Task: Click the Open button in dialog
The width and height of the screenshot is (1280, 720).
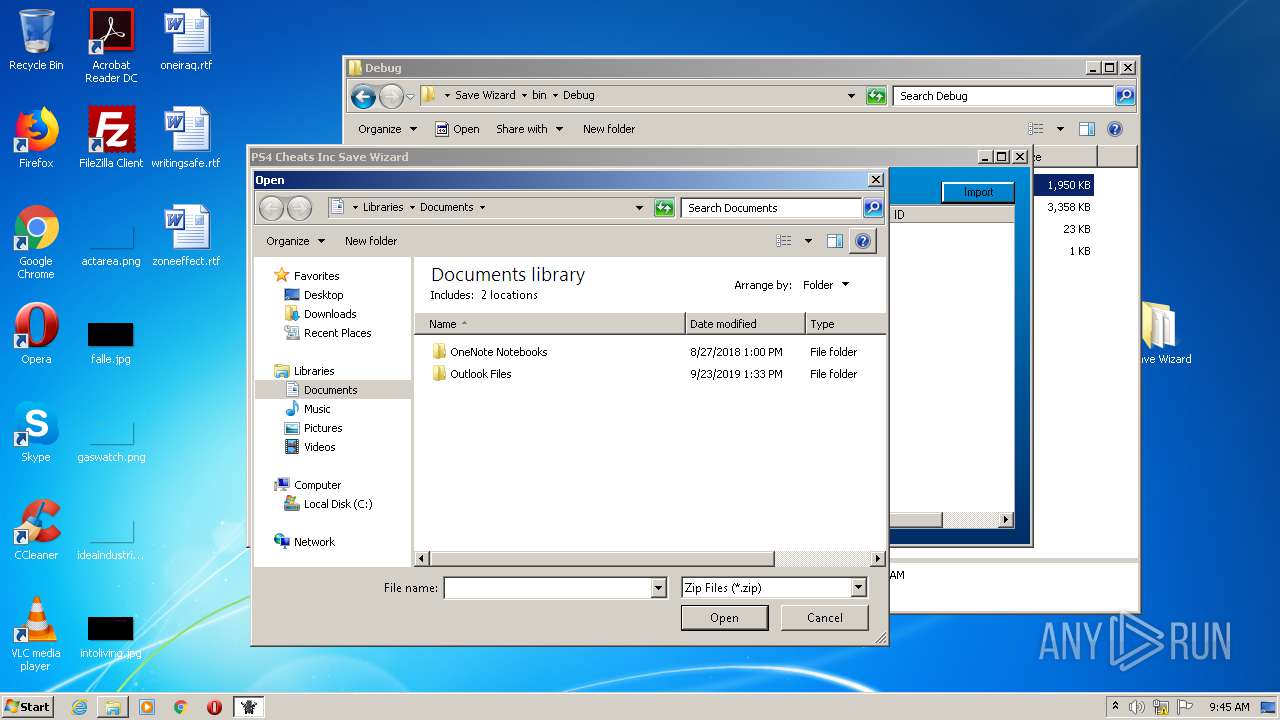Action: click(724, 618)
